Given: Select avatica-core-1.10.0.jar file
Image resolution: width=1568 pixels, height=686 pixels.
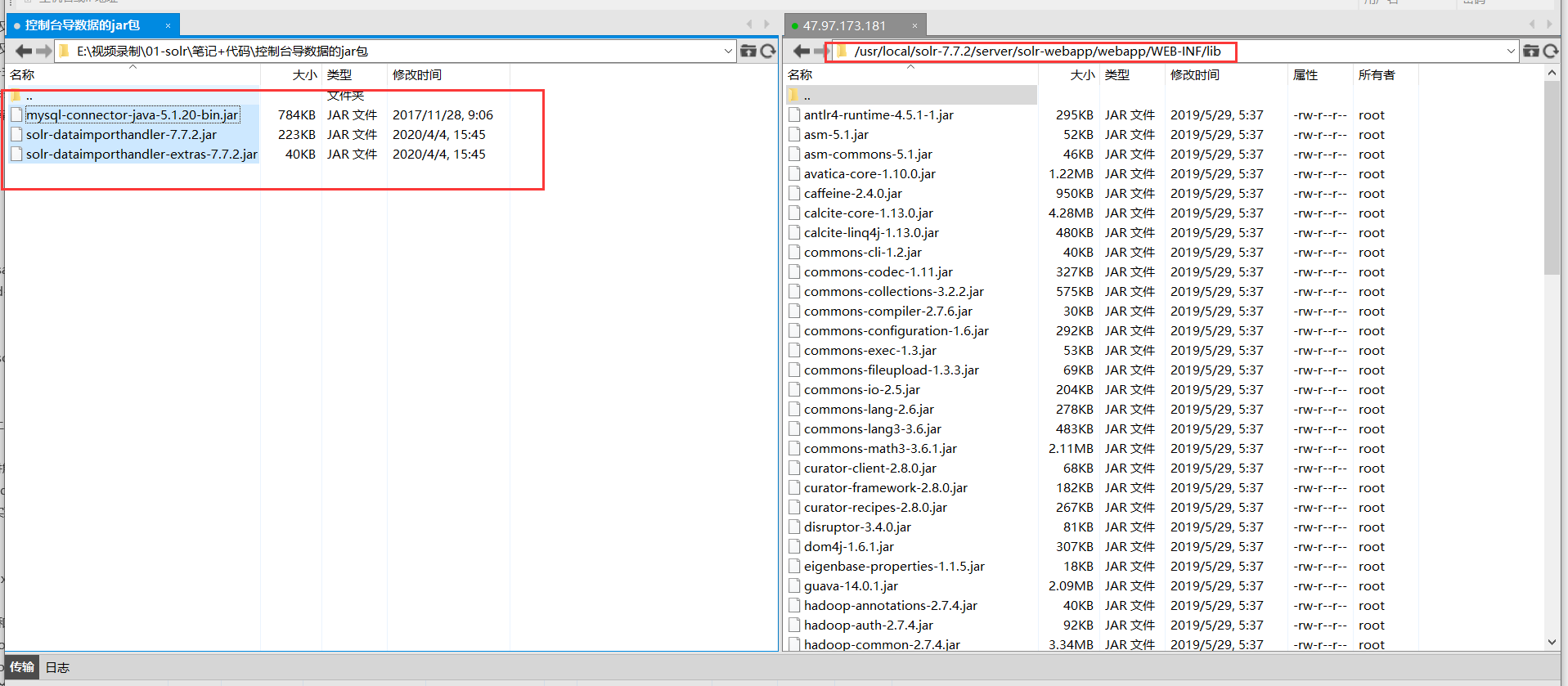Looking at the screenshot, I should 869,173.
